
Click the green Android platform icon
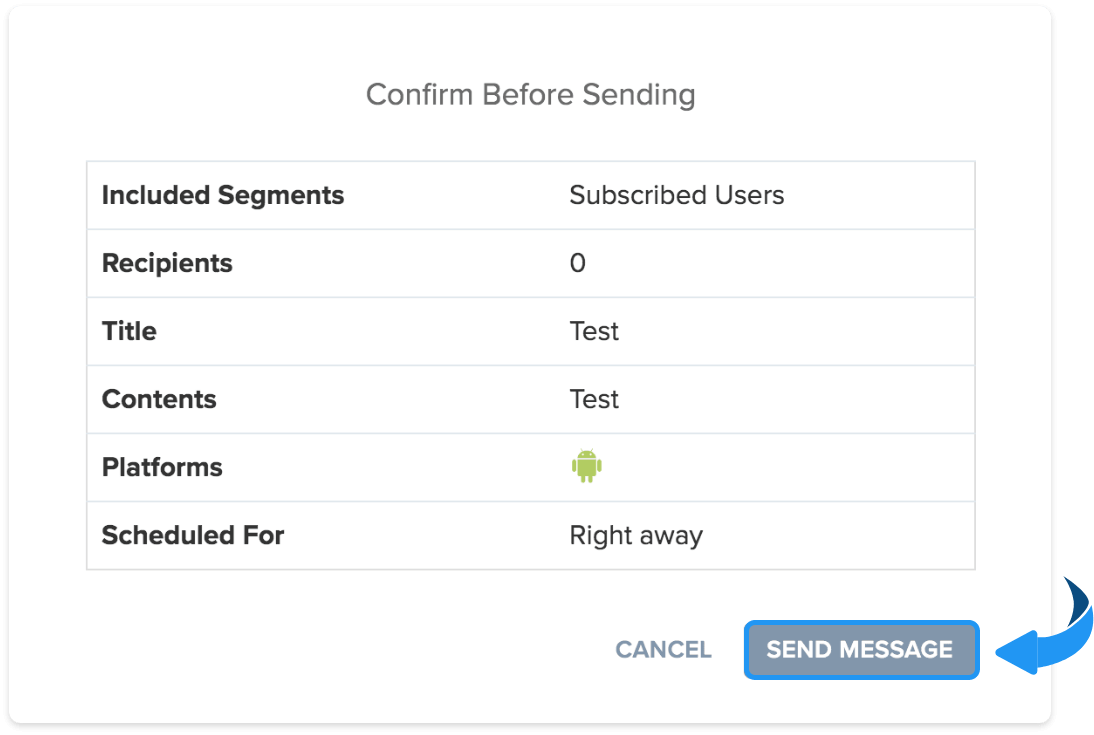click(586, 466)
